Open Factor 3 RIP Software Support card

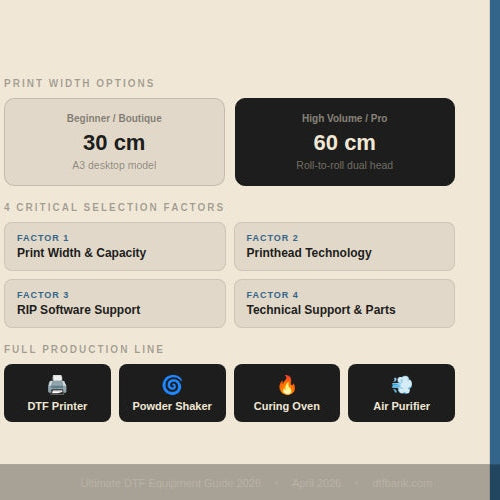coord(115,303)
